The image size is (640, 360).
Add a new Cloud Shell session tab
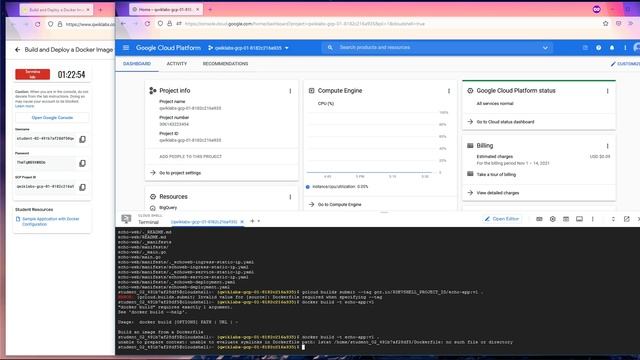click(252, 221)
